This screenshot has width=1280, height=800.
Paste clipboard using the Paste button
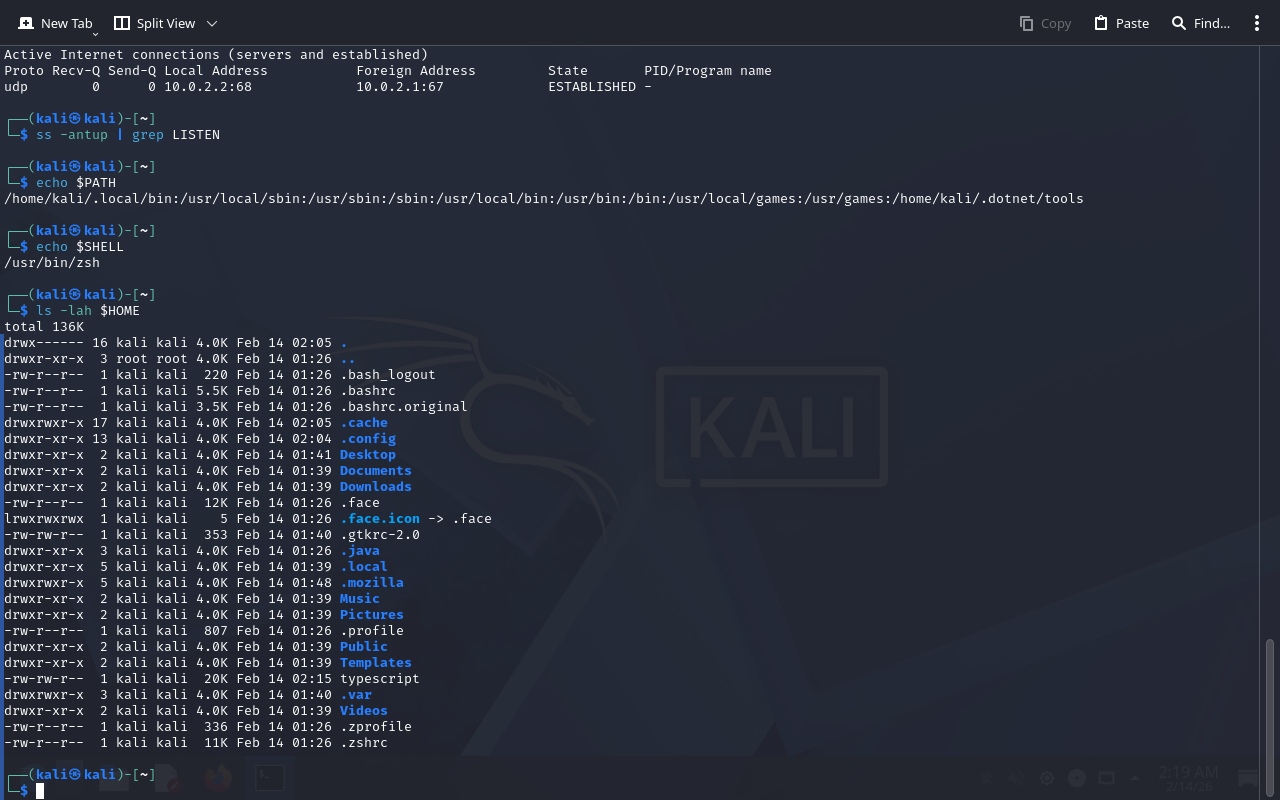[1121, 23]
